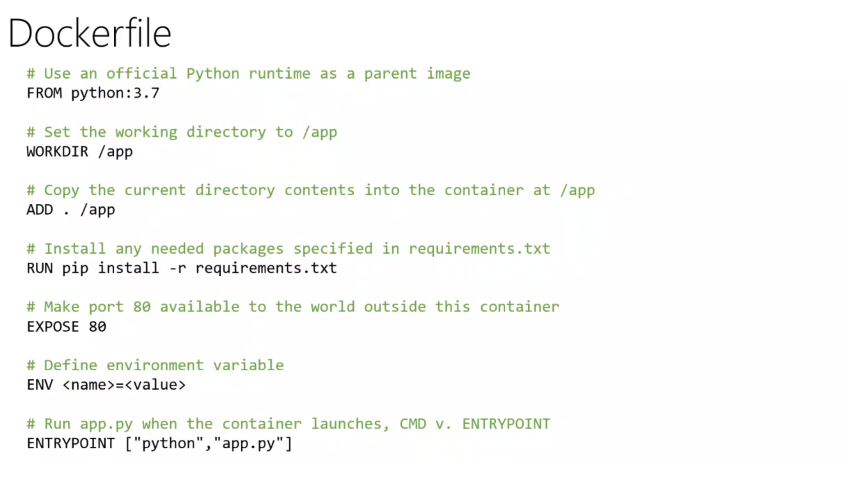Click the ENV keyword
The image size is (852, 479).
click(40, 385)
